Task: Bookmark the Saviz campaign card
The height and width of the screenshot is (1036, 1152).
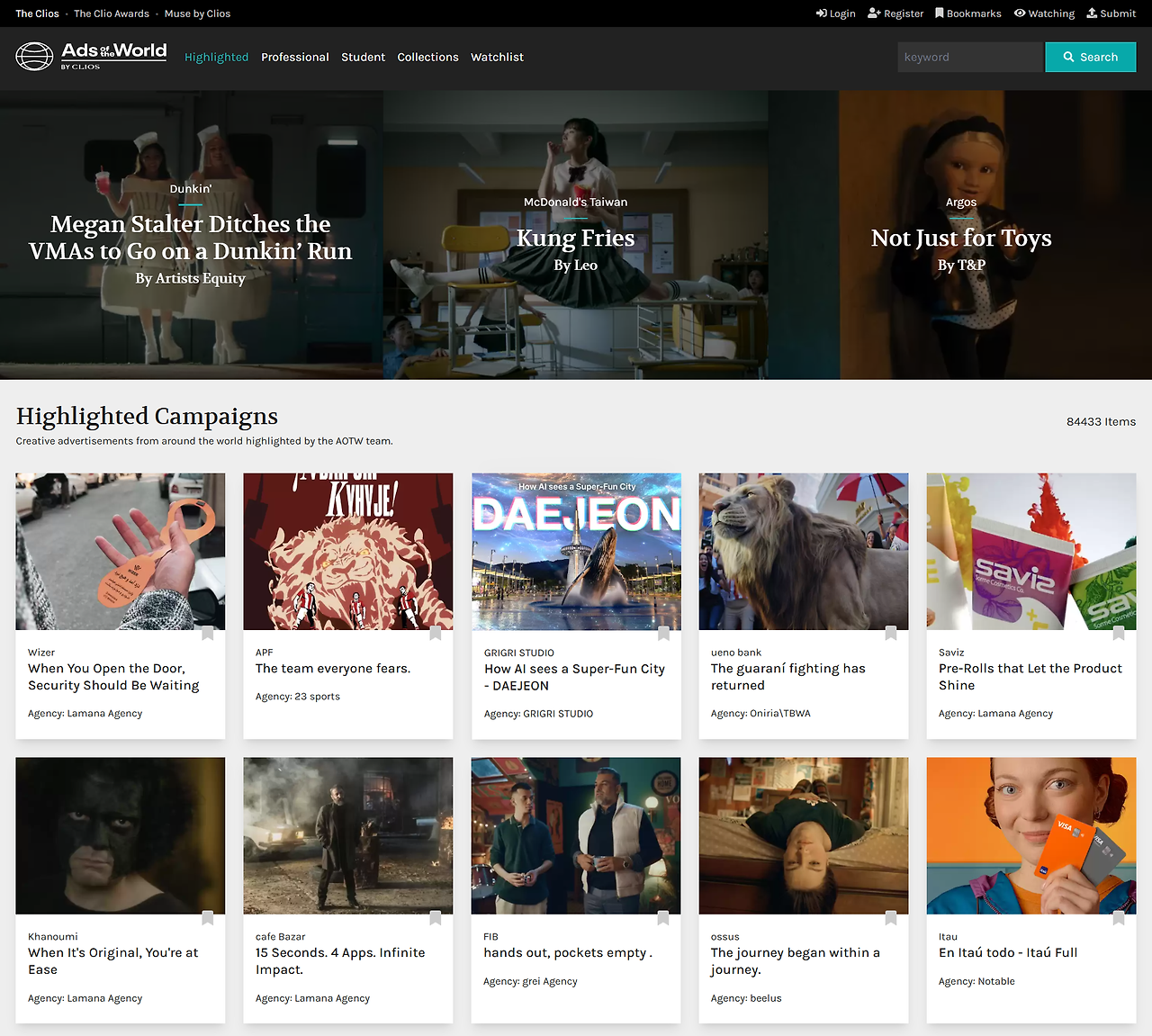Action: (x=1119, y=633)
